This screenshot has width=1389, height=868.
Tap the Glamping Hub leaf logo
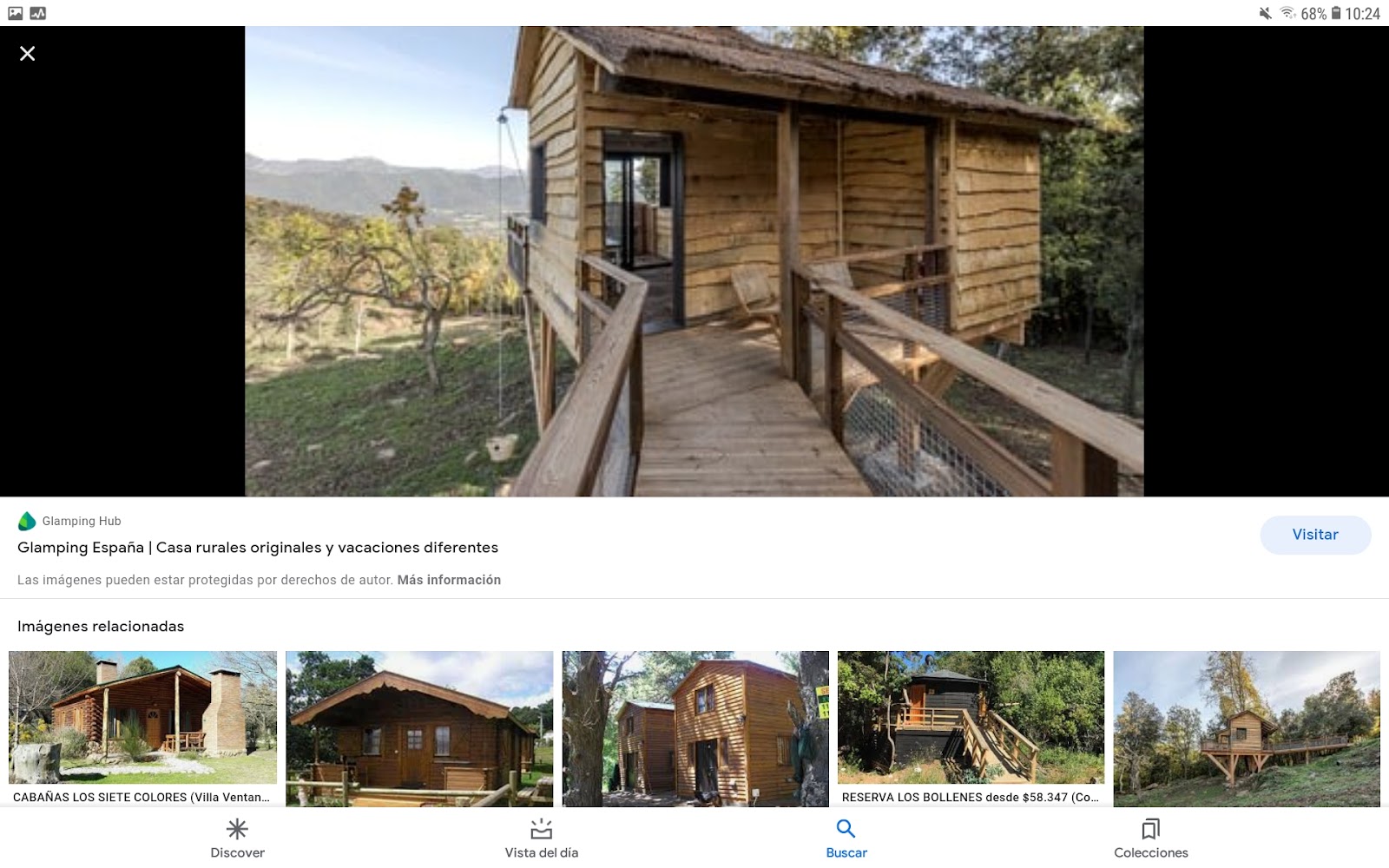pyautogui.click(x=27, y=521)
